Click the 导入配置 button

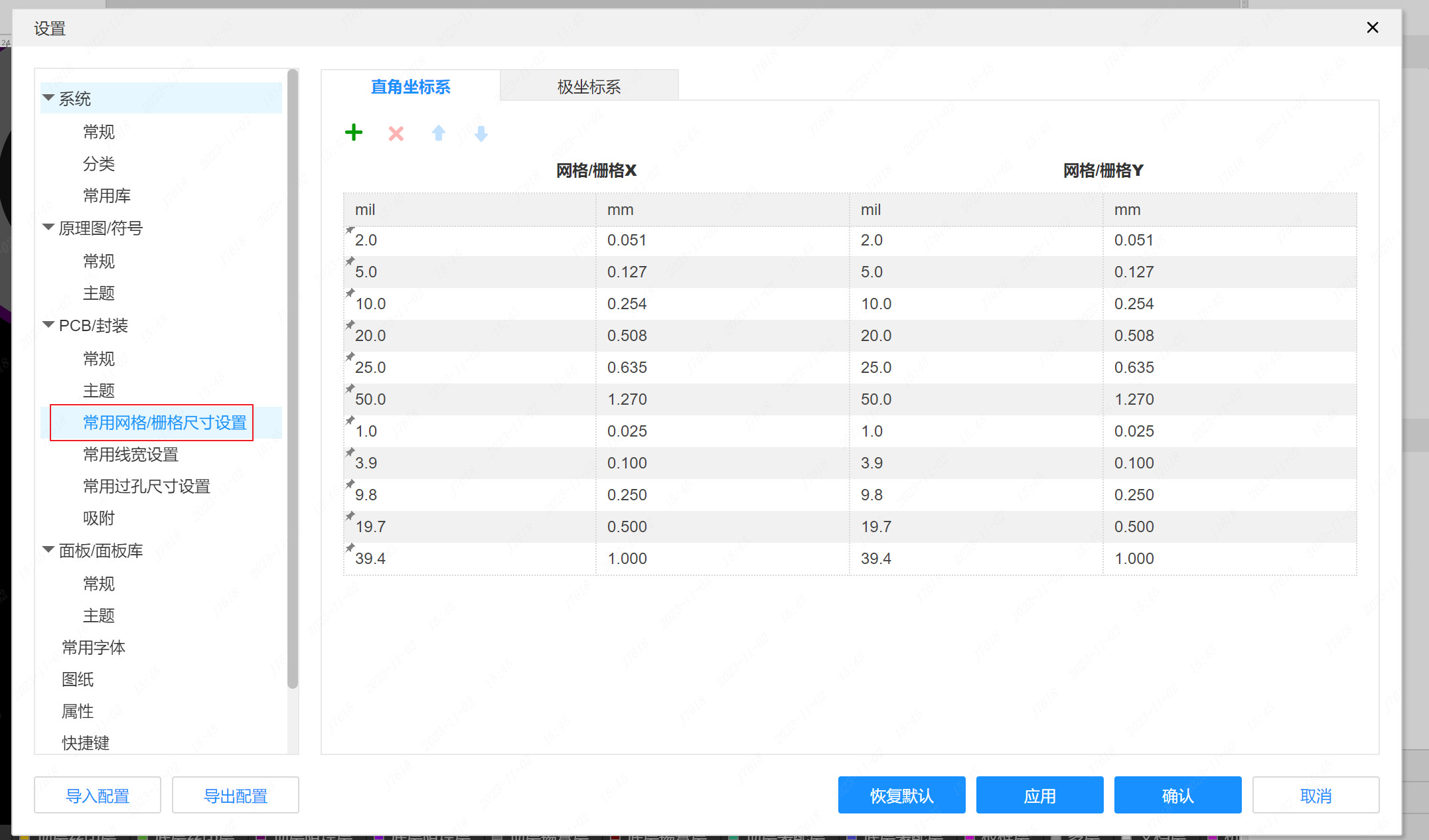pos(98,796)
